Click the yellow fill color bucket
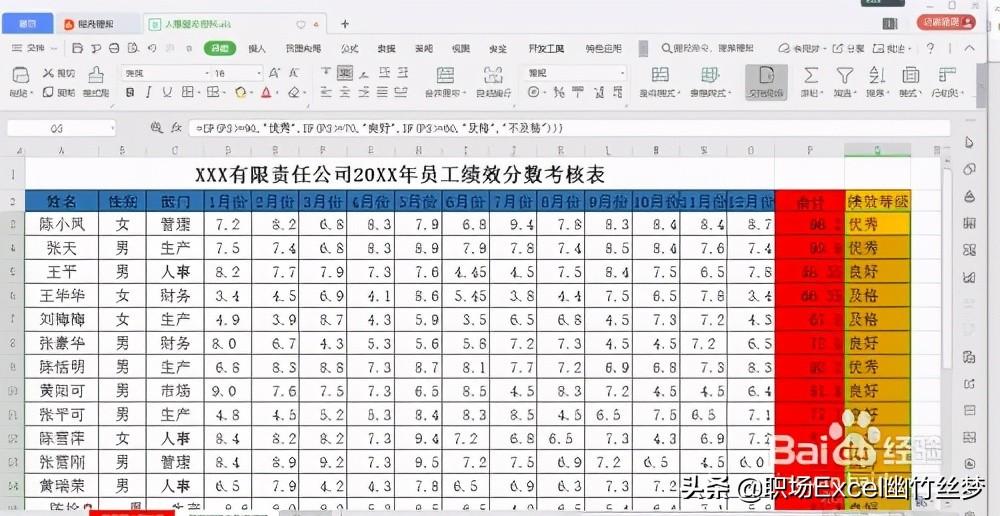Screen dimensions: 1000x516 pyautogui.click(x=240, y=92)
